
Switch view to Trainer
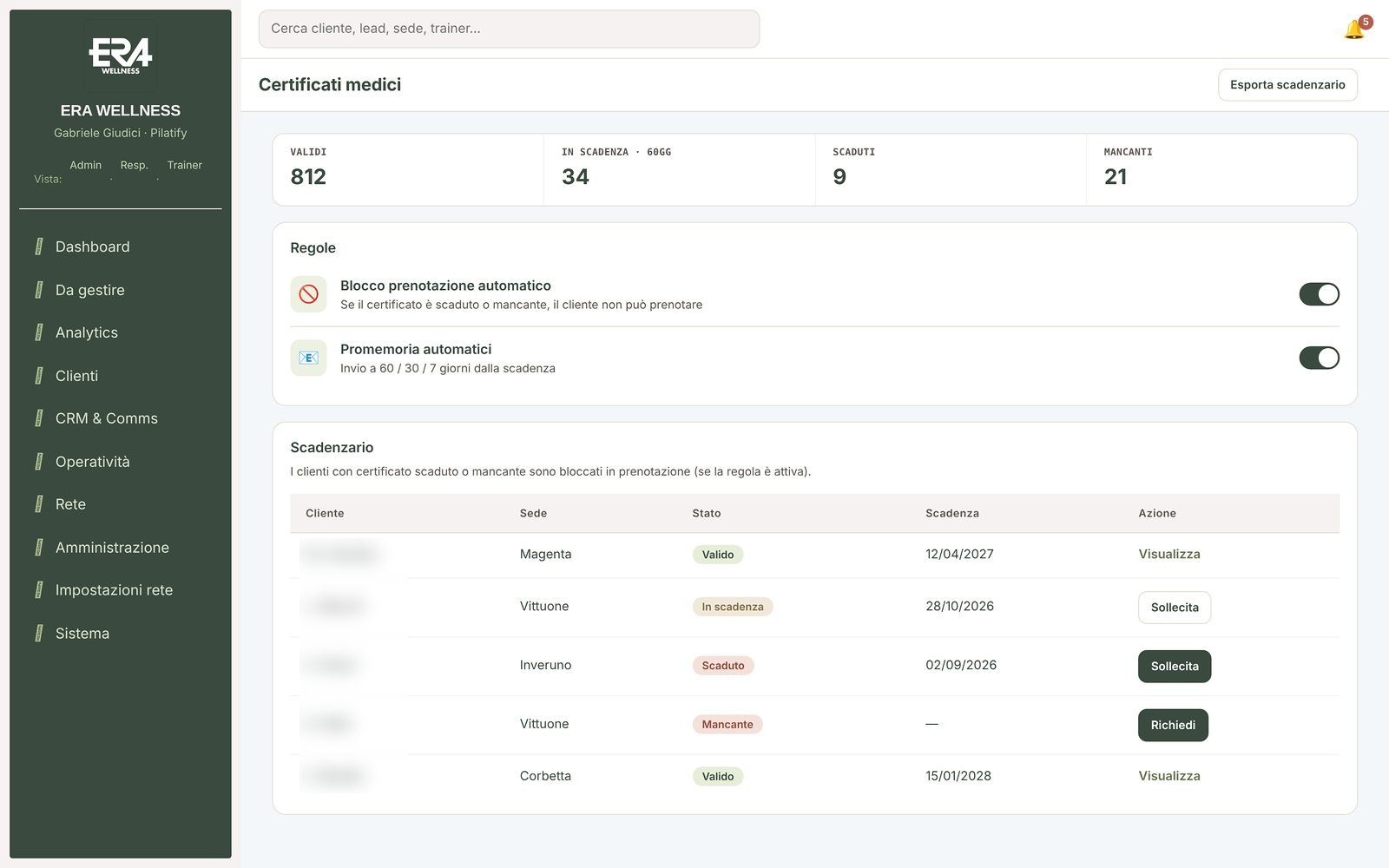point(184,165)
